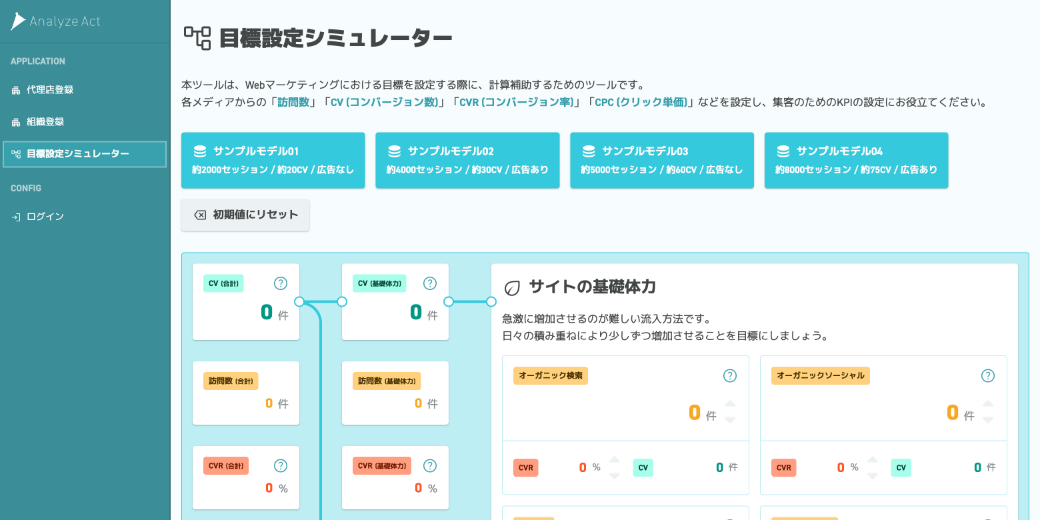1040x520 pixels.
Task: Click the CV (合計) label tag
Action: tap(224, 283)
